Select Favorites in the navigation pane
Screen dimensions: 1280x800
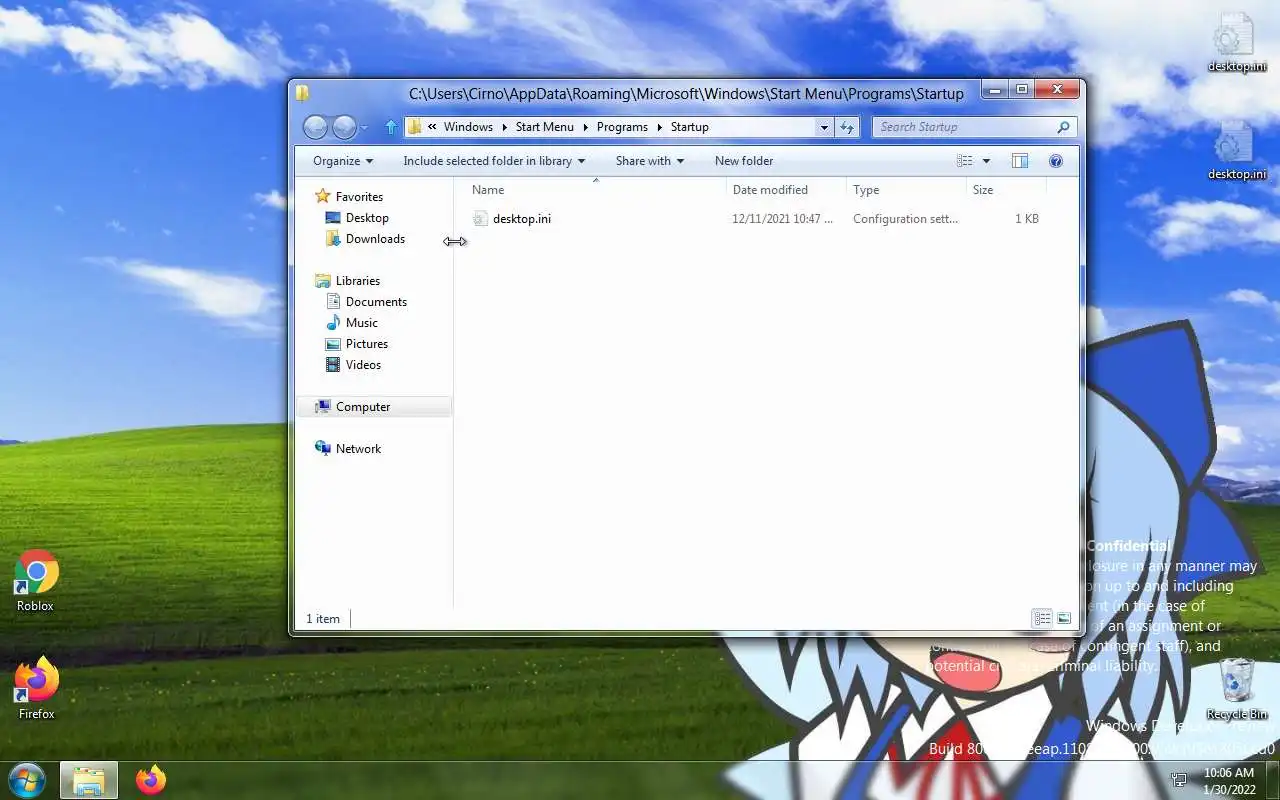click(x=359, y=197)
